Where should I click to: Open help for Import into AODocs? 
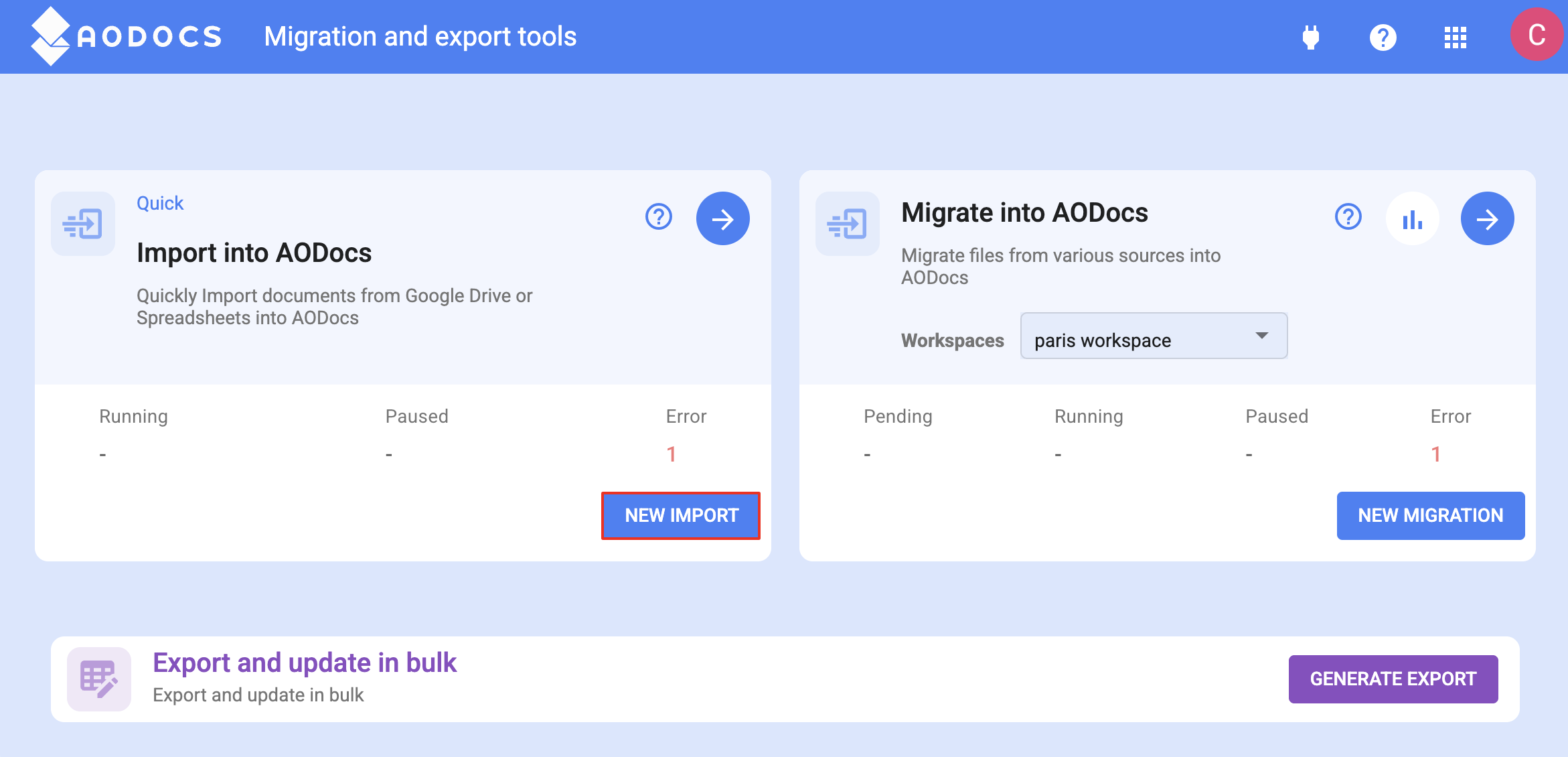click(x=659, y=217)
